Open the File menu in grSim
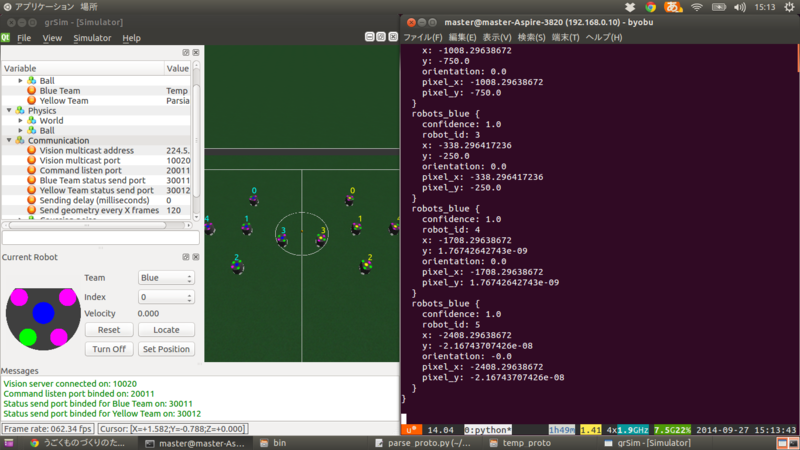 click(24, 38)
